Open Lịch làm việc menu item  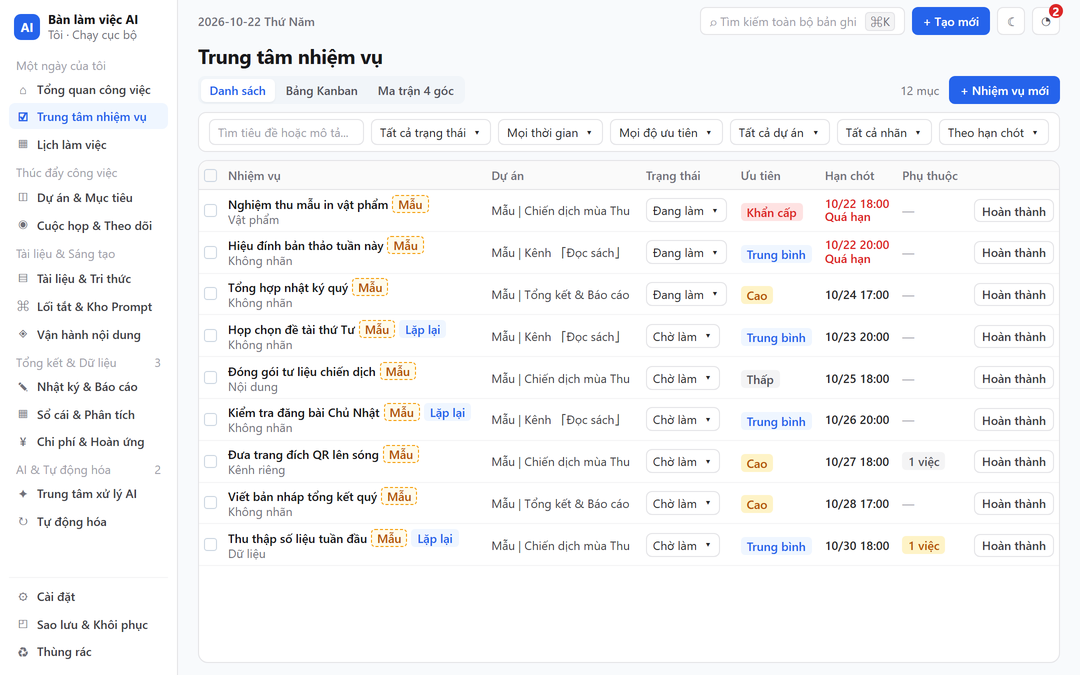pyautogui.click(x=88, y=145)
